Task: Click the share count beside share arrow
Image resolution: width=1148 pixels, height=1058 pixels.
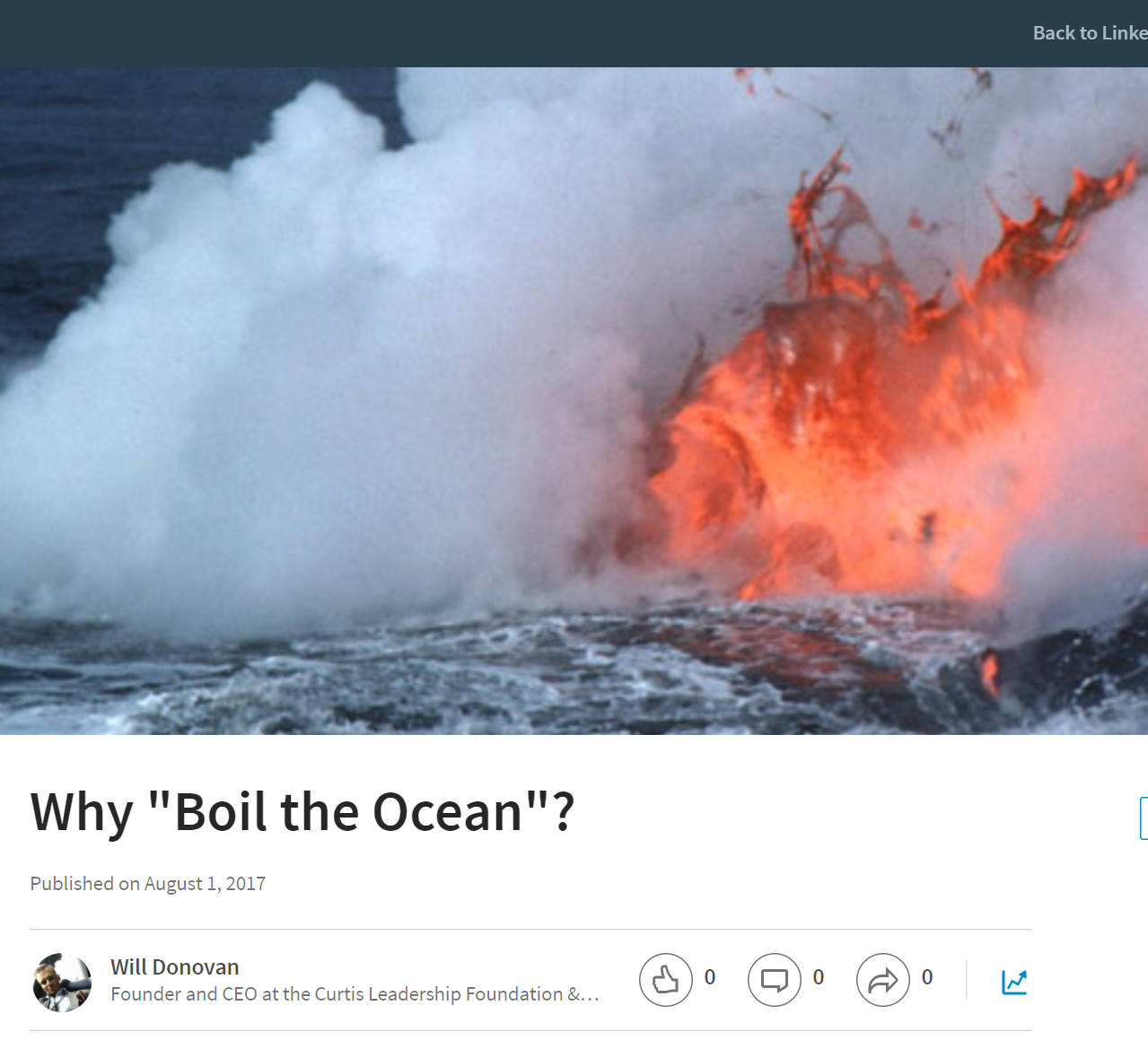Action: [x=927, y=977]
